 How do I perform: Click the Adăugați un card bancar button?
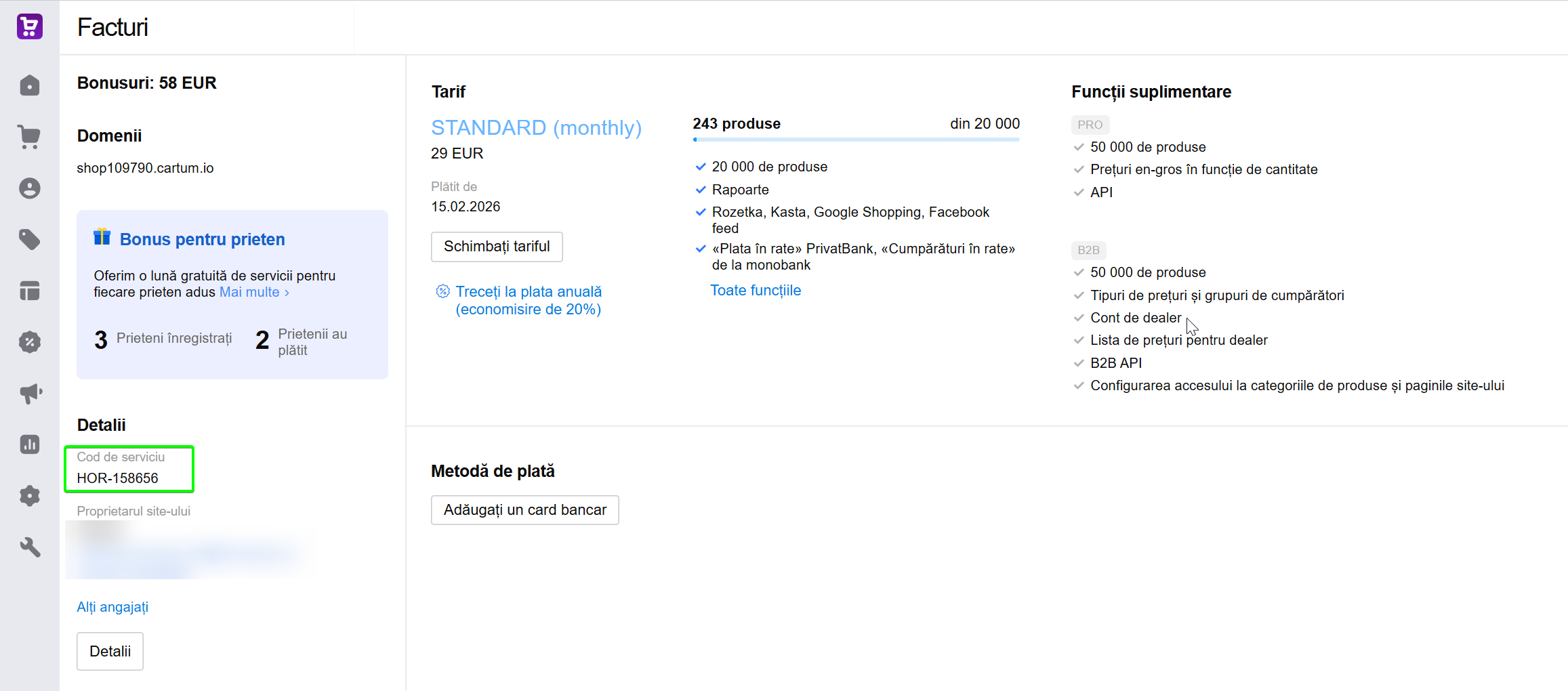click(x=525, y=510)
